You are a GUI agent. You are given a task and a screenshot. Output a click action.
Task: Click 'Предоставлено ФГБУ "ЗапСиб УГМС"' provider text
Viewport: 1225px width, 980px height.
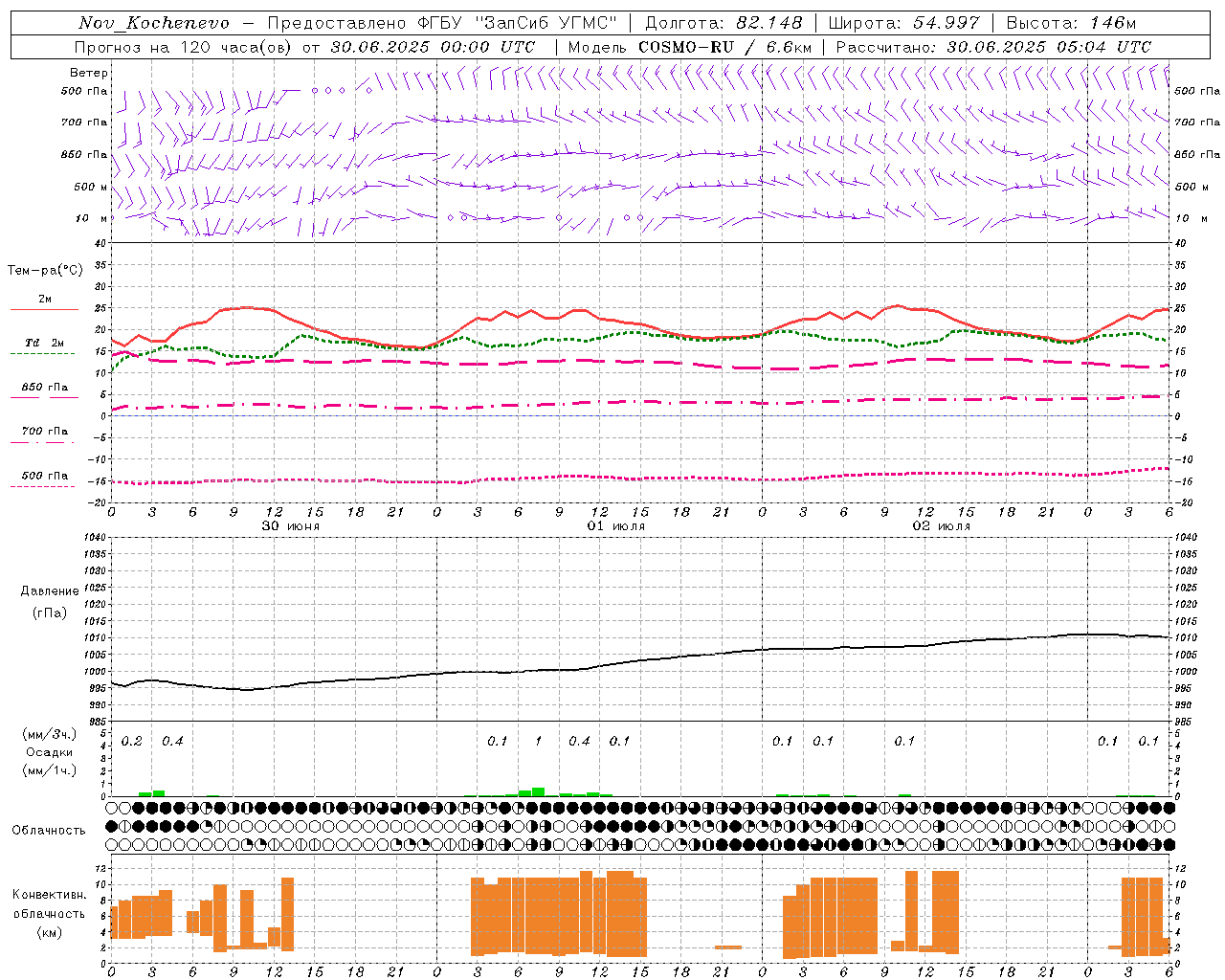pos(442,23)
